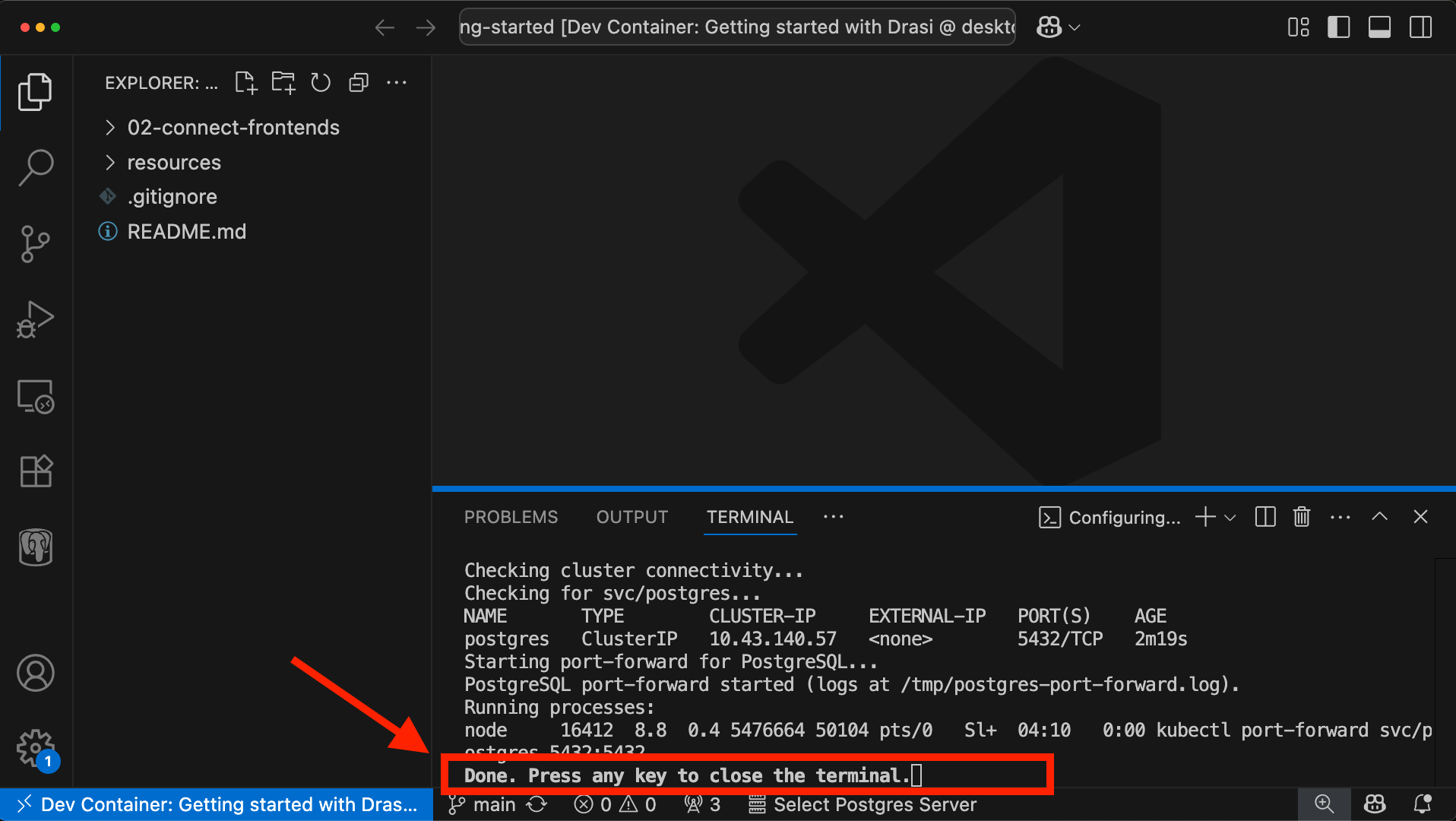The height and width of the screenshot is (821, 1456).
Task: Open the Source Control view
Action: click(35, 243)
